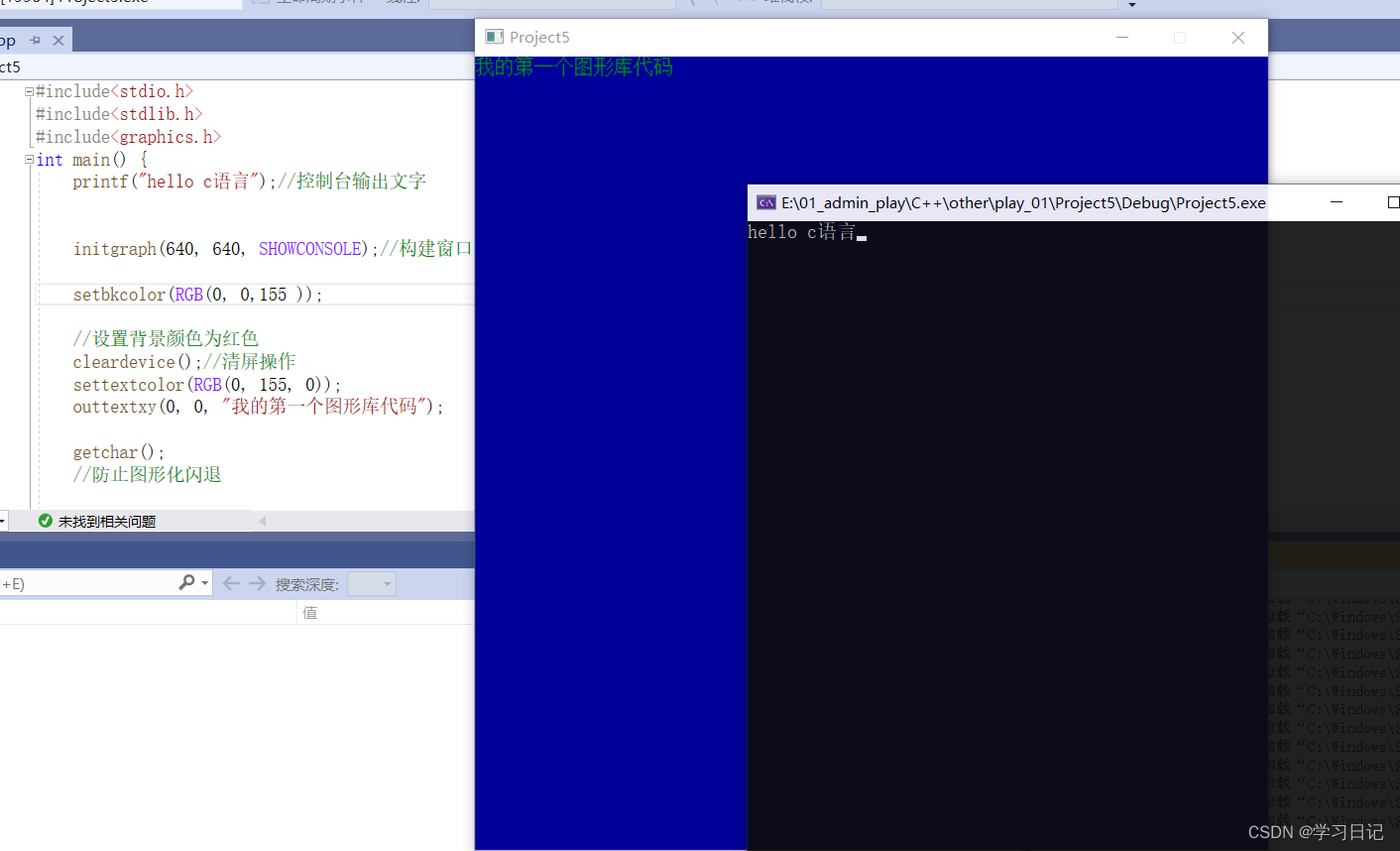Open the 搜索深度 combo box
Image resolution: width=1400 pixels, height=851 pixels.
click(372, 584)
